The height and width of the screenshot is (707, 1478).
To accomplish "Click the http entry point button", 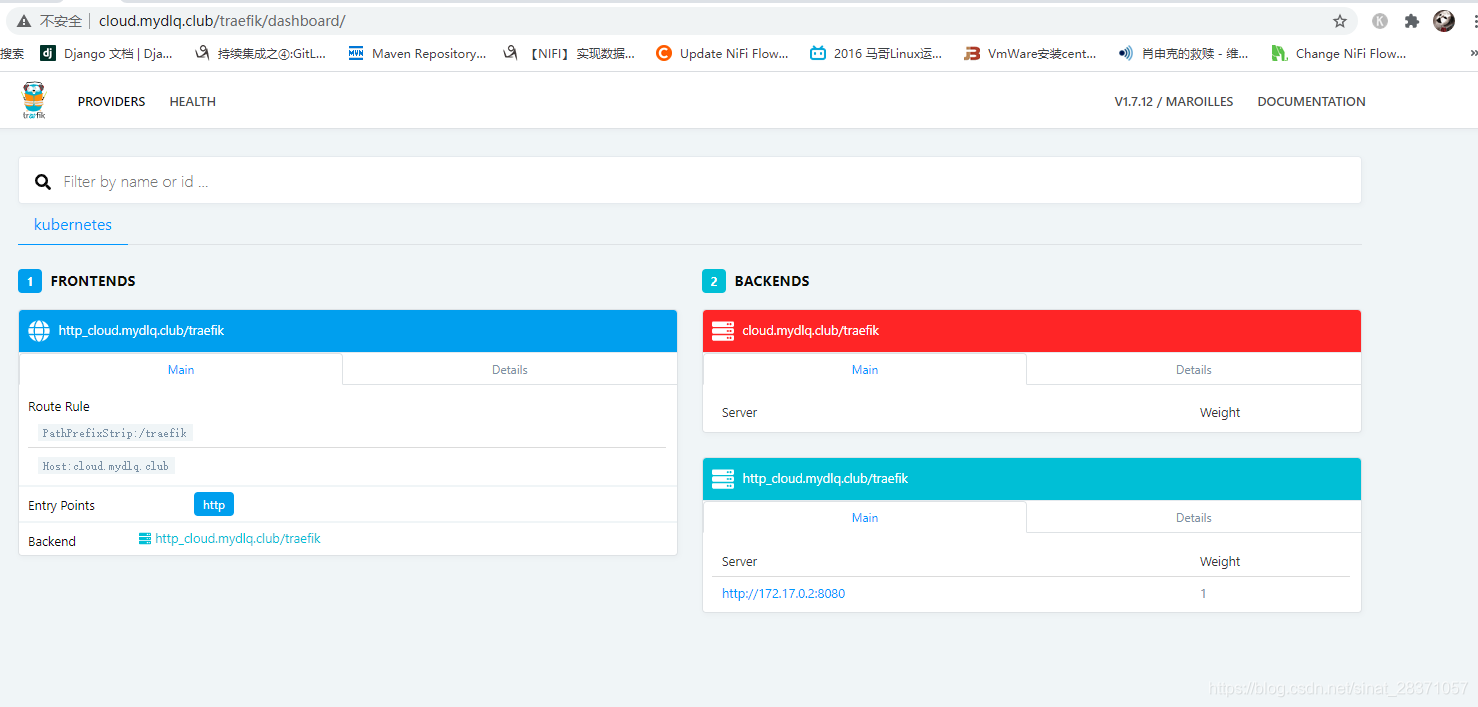I will coord(214,505).
